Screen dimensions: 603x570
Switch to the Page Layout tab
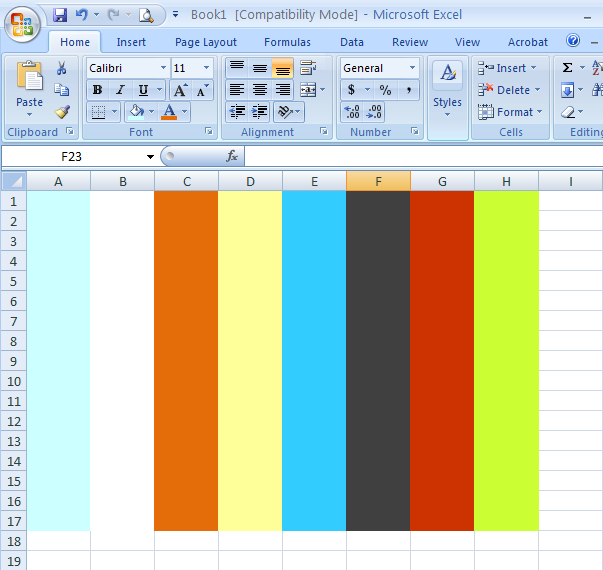206,42
